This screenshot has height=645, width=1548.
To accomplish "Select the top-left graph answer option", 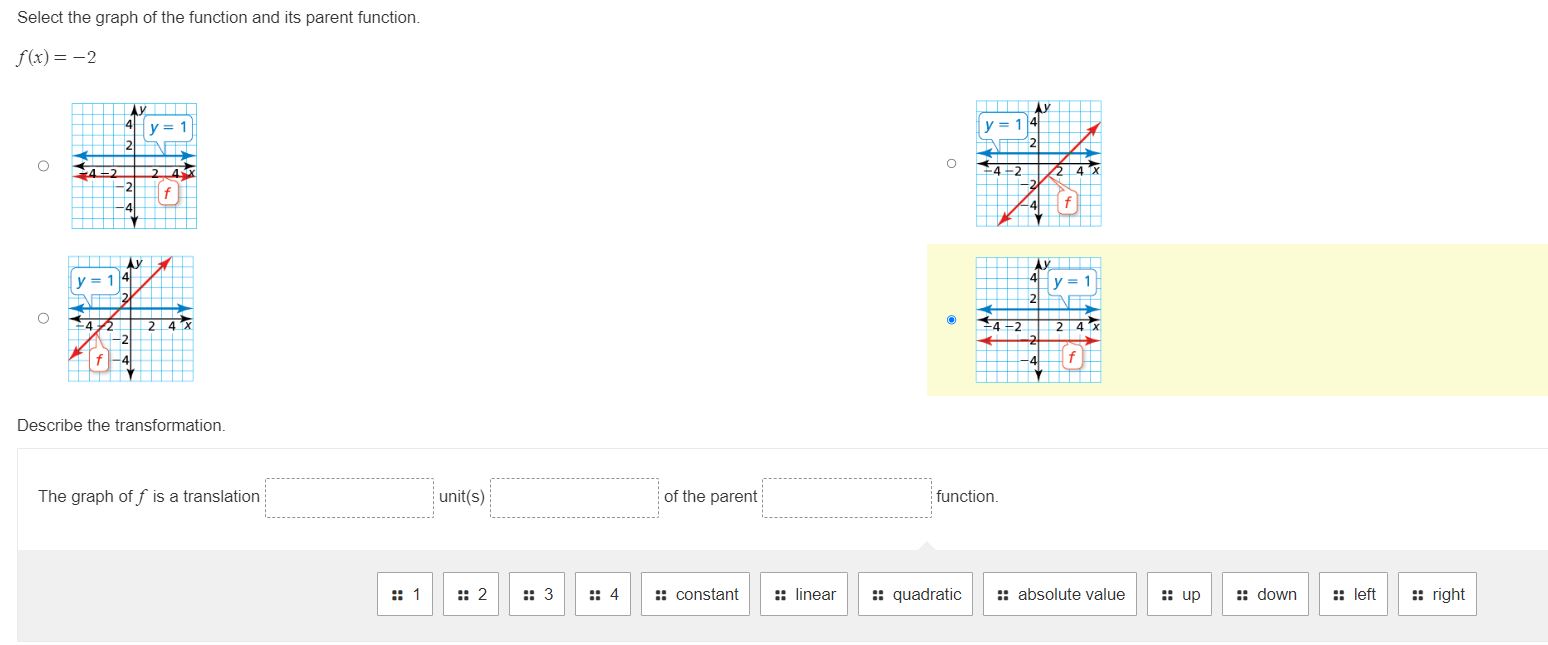I will coord(42,165).
